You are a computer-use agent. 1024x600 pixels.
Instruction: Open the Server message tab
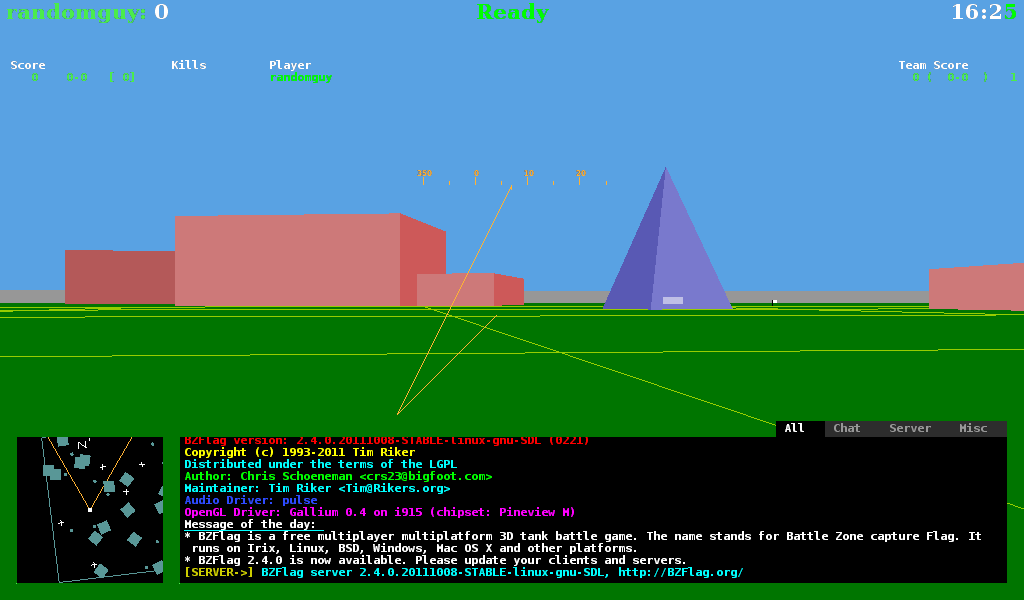(x=909, y=428)
